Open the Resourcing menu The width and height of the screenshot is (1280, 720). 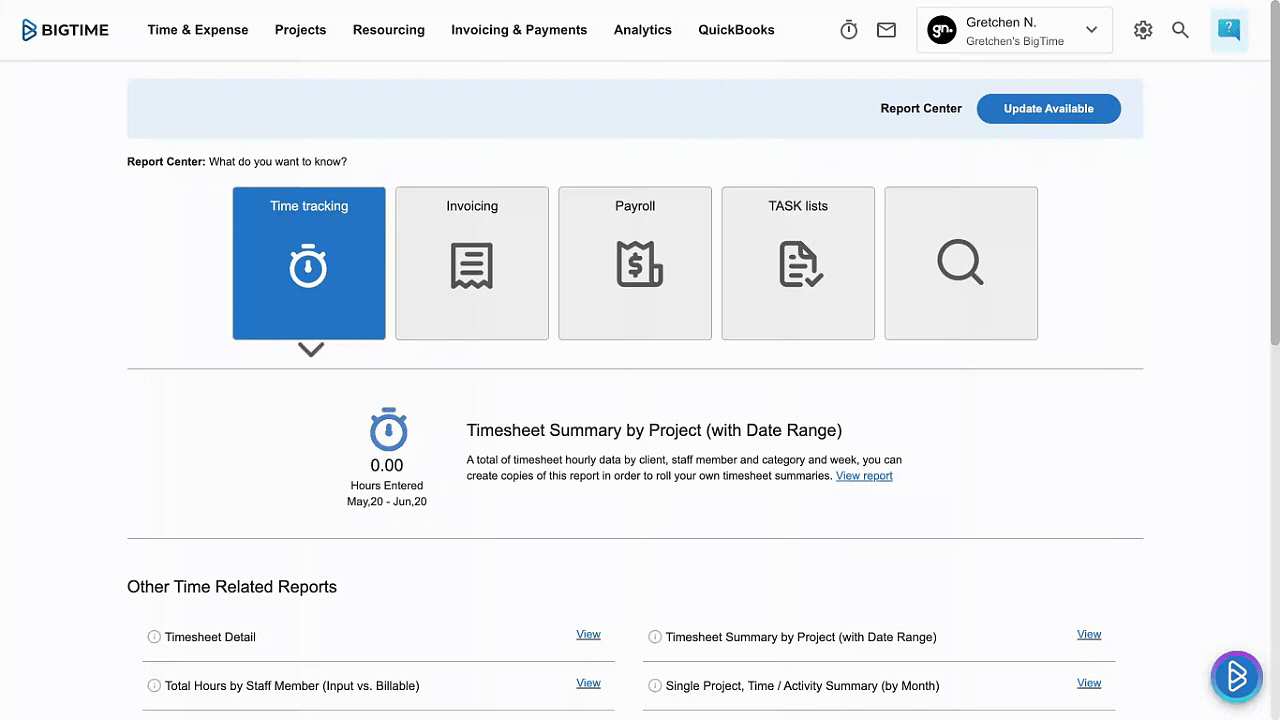click(389, 30)
